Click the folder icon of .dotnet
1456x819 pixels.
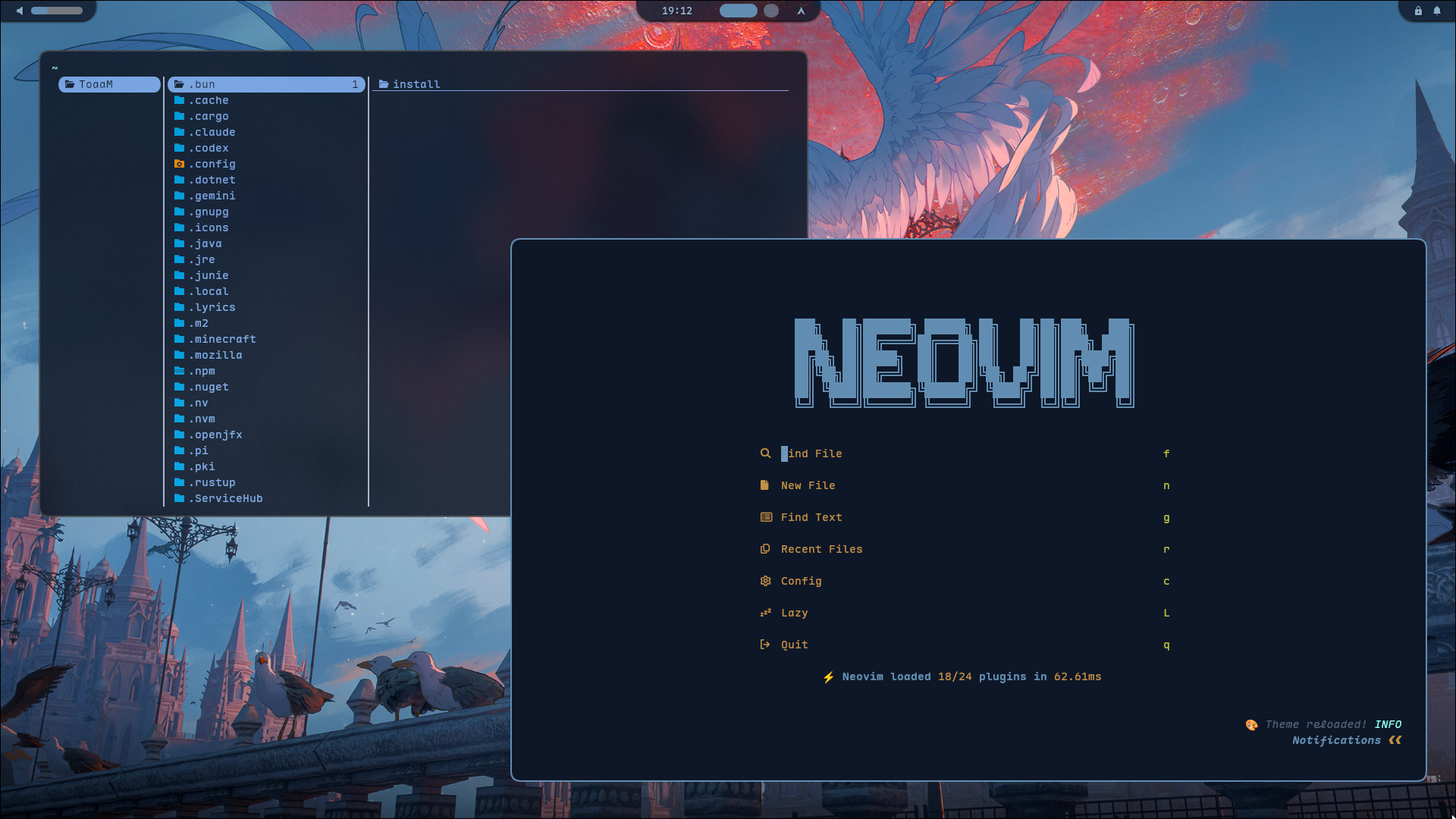(x=179, y=180)
